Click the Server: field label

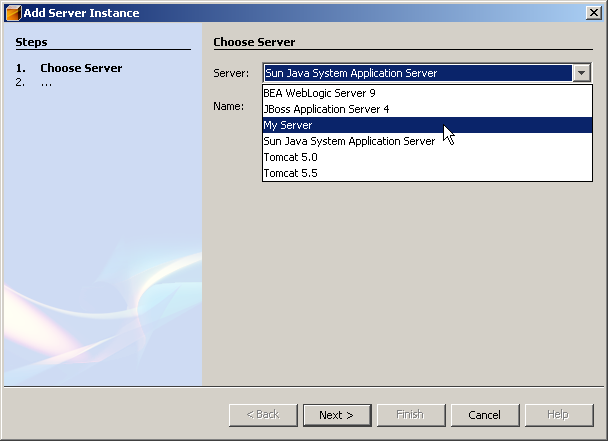click(x=231, y=73)
